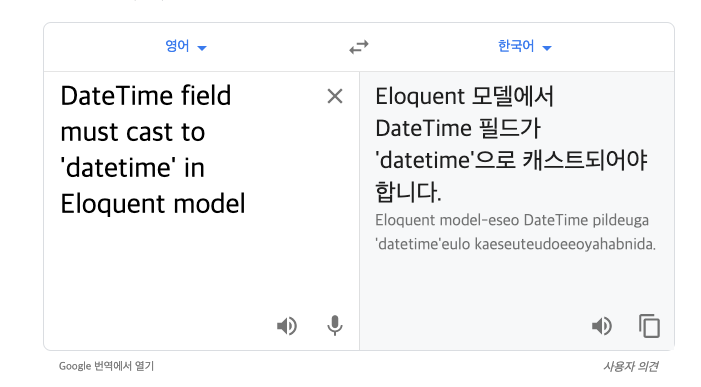The height and width of the screenshot is (387, 701).
Task: Click the arrow next to 한국어
Action: [x=547, y=48]
